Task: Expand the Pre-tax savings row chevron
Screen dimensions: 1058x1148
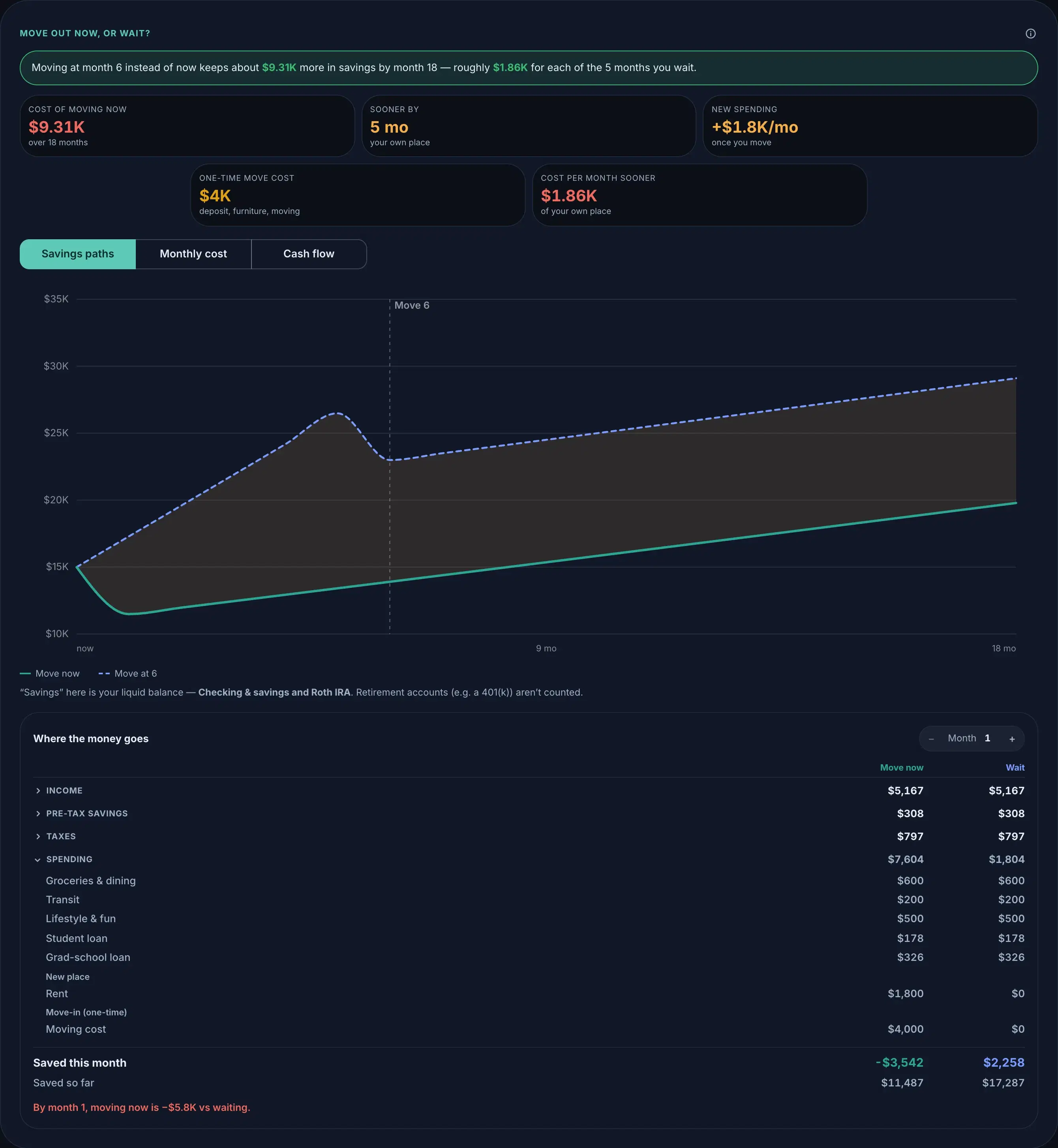Action: [38, 814]
